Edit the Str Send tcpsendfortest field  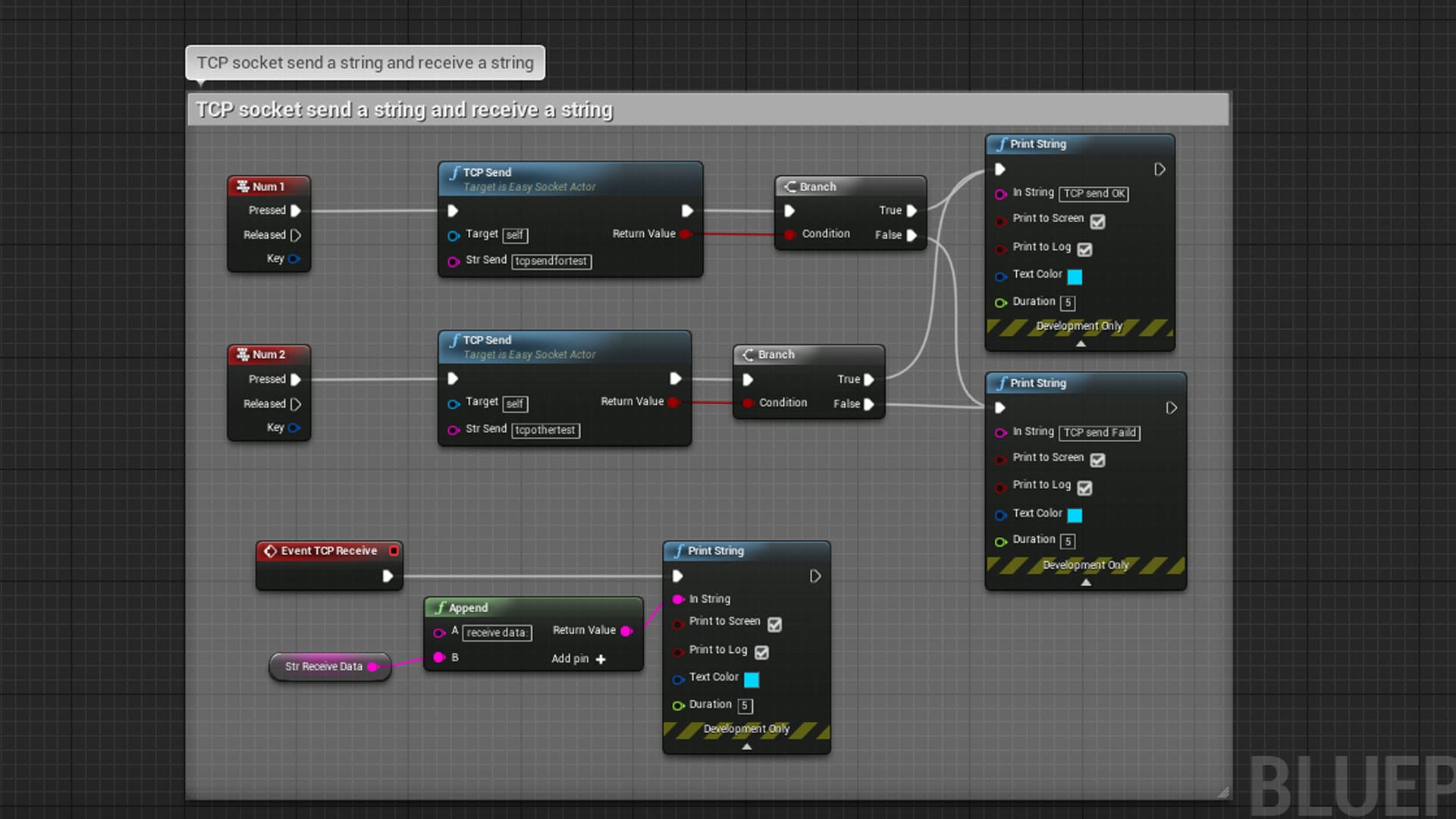pyautogui.click(x=551, y=261)
